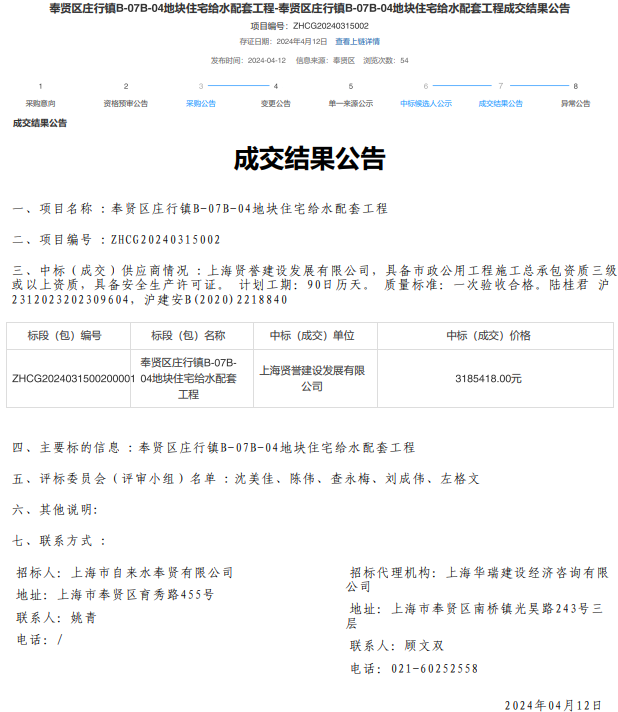Click the page title at the top

(309, 9)
